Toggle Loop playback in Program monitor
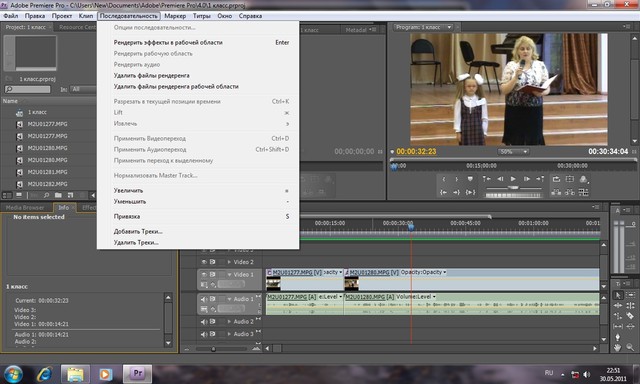Screen dimensions: 640x384 click(x=556, y=179)
